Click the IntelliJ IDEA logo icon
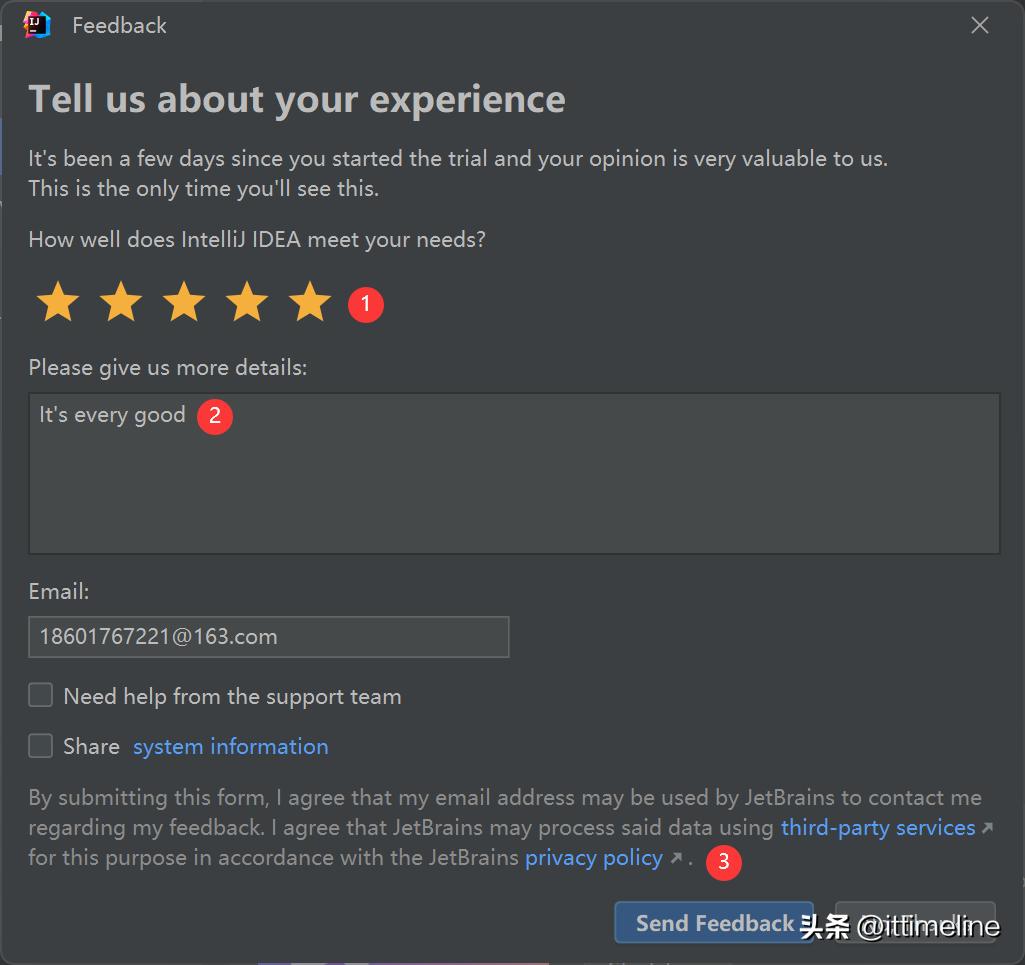 pos(37,25)
